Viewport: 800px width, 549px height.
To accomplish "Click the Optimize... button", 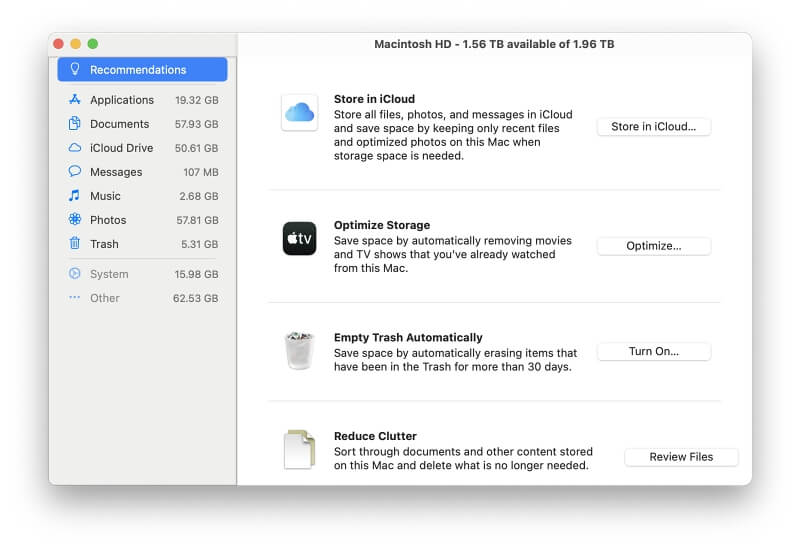I will (654, 246).
